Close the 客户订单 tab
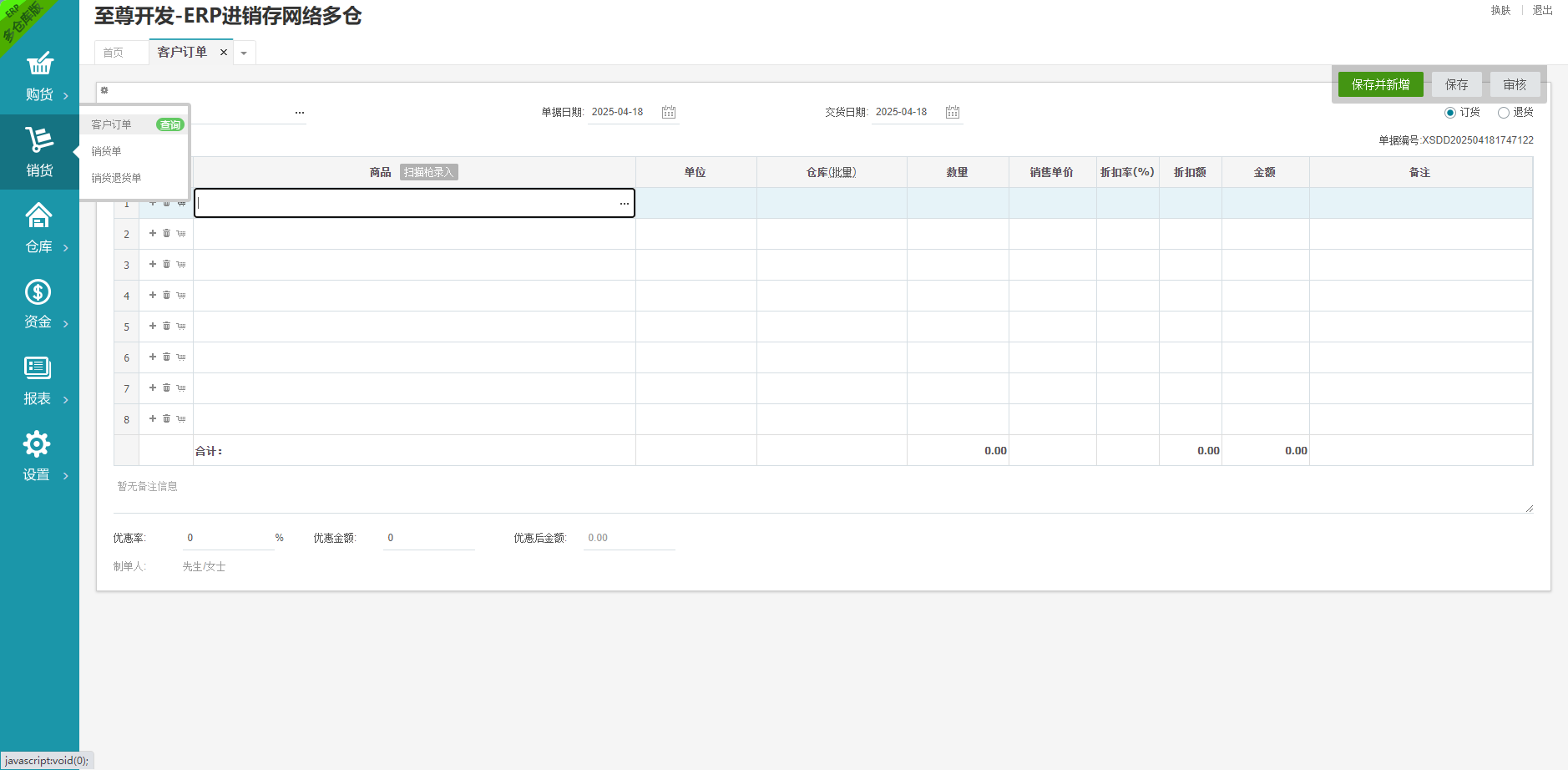Screen dimensions: 1568x770 pyautogui.click(x=224, y=52)
